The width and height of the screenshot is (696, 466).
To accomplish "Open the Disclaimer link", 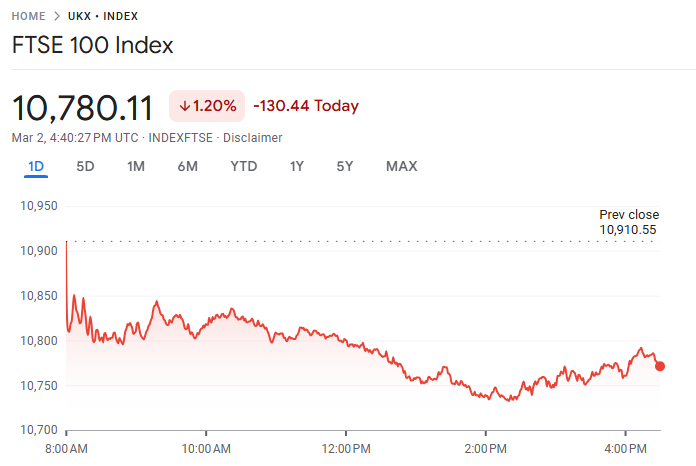I will [x=252, y=137].
